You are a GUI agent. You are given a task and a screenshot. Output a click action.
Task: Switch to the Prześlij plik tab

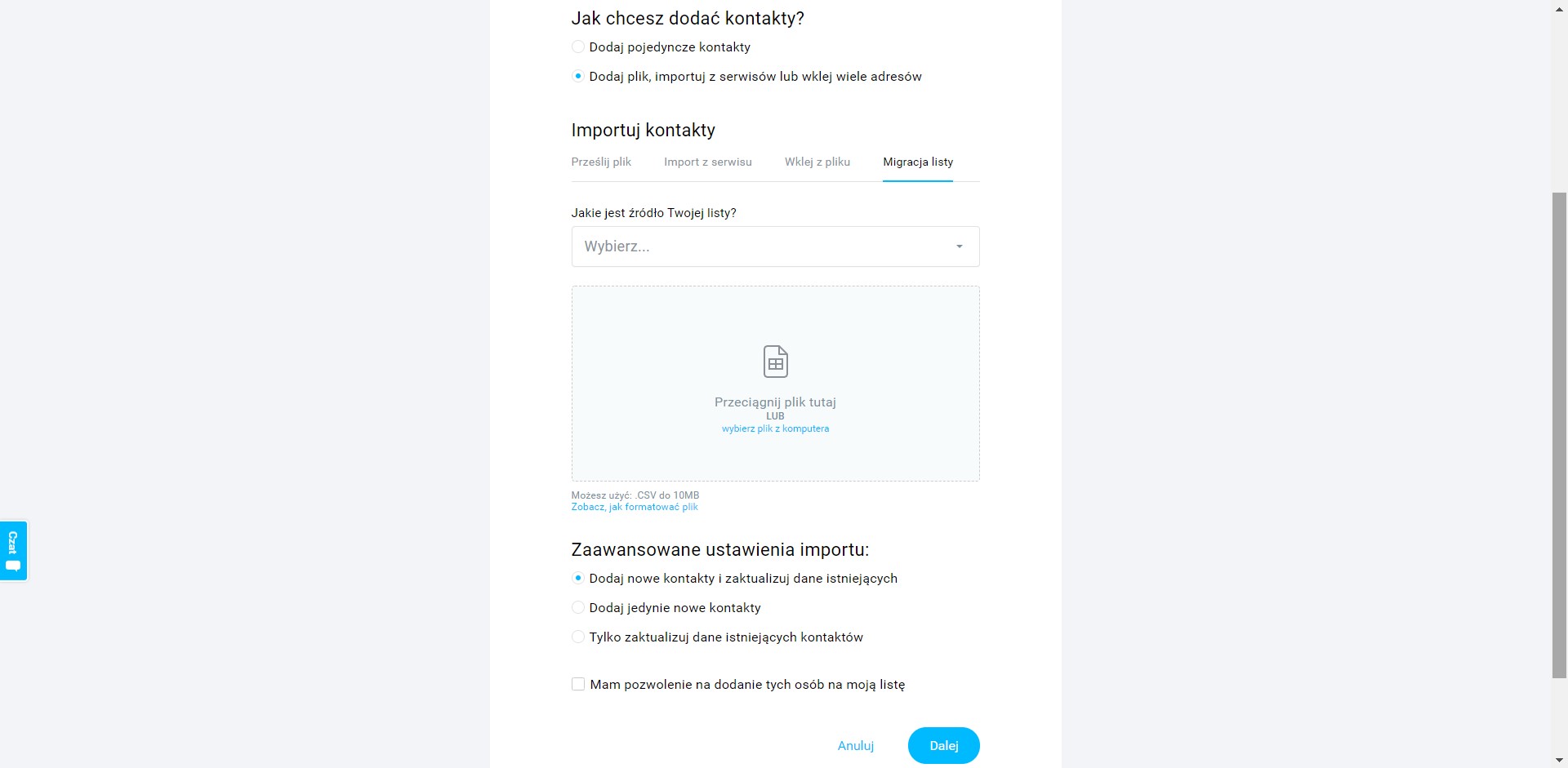(601, 162)
